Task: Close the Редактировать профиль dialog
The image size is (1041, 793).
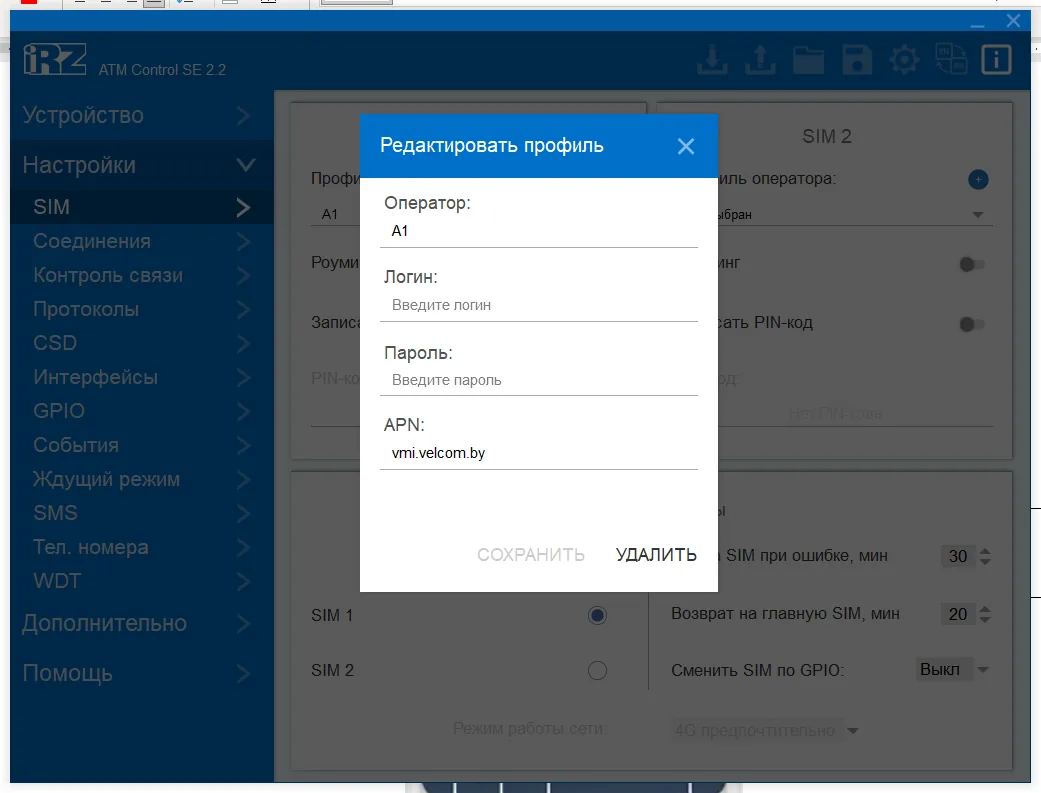Action: click(x=686, y=146)
